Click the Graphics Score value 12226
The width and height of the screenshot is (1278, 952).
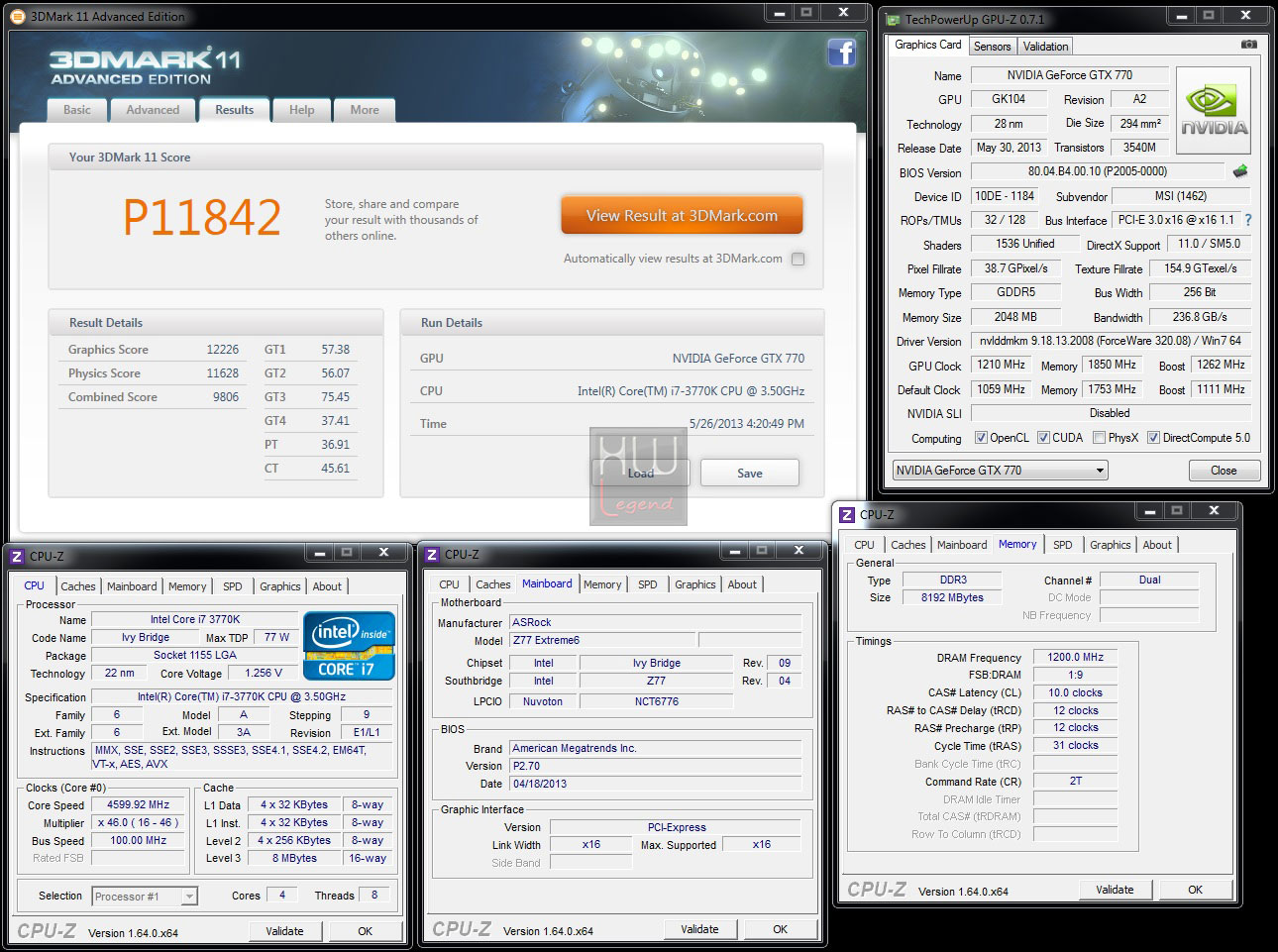point(222,350)
